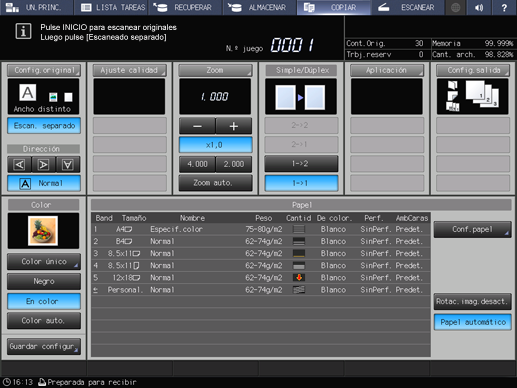Toggle Escan. separado mode
517x388 pixels.
pos(44,126)
